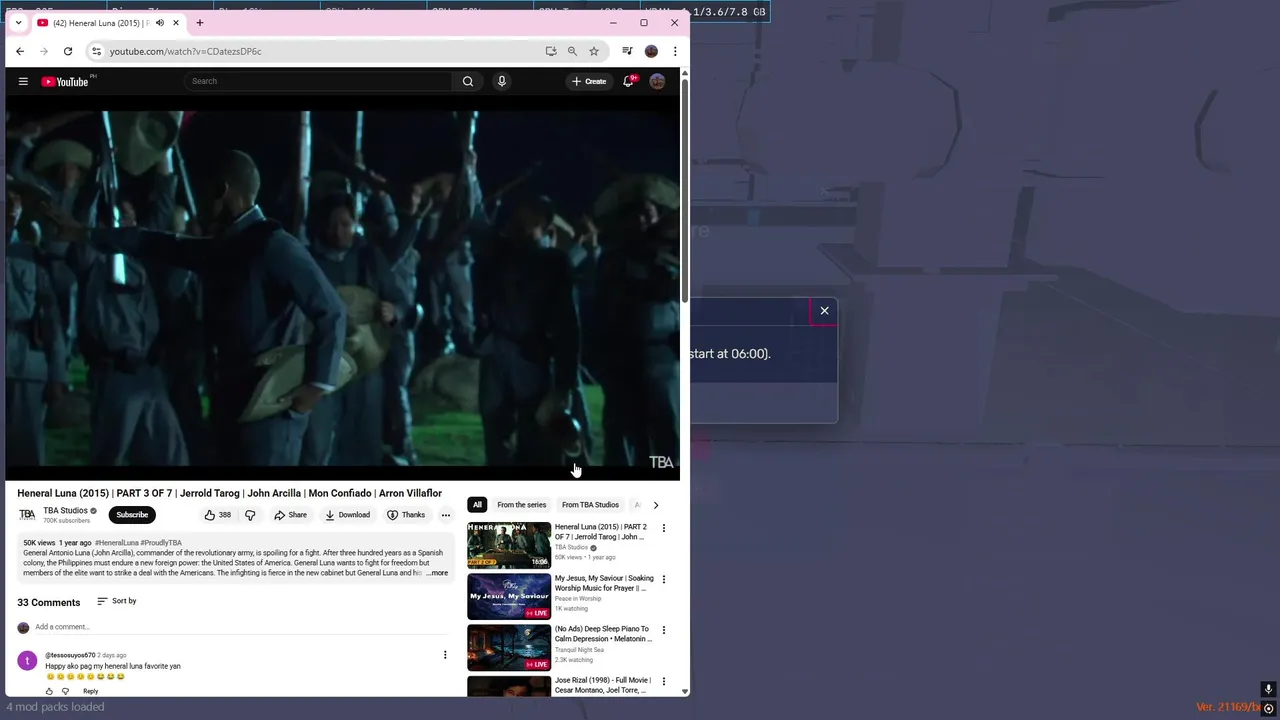Open Chrome three-dot menu
The image size is (1280, 720).
coord(675,51)
